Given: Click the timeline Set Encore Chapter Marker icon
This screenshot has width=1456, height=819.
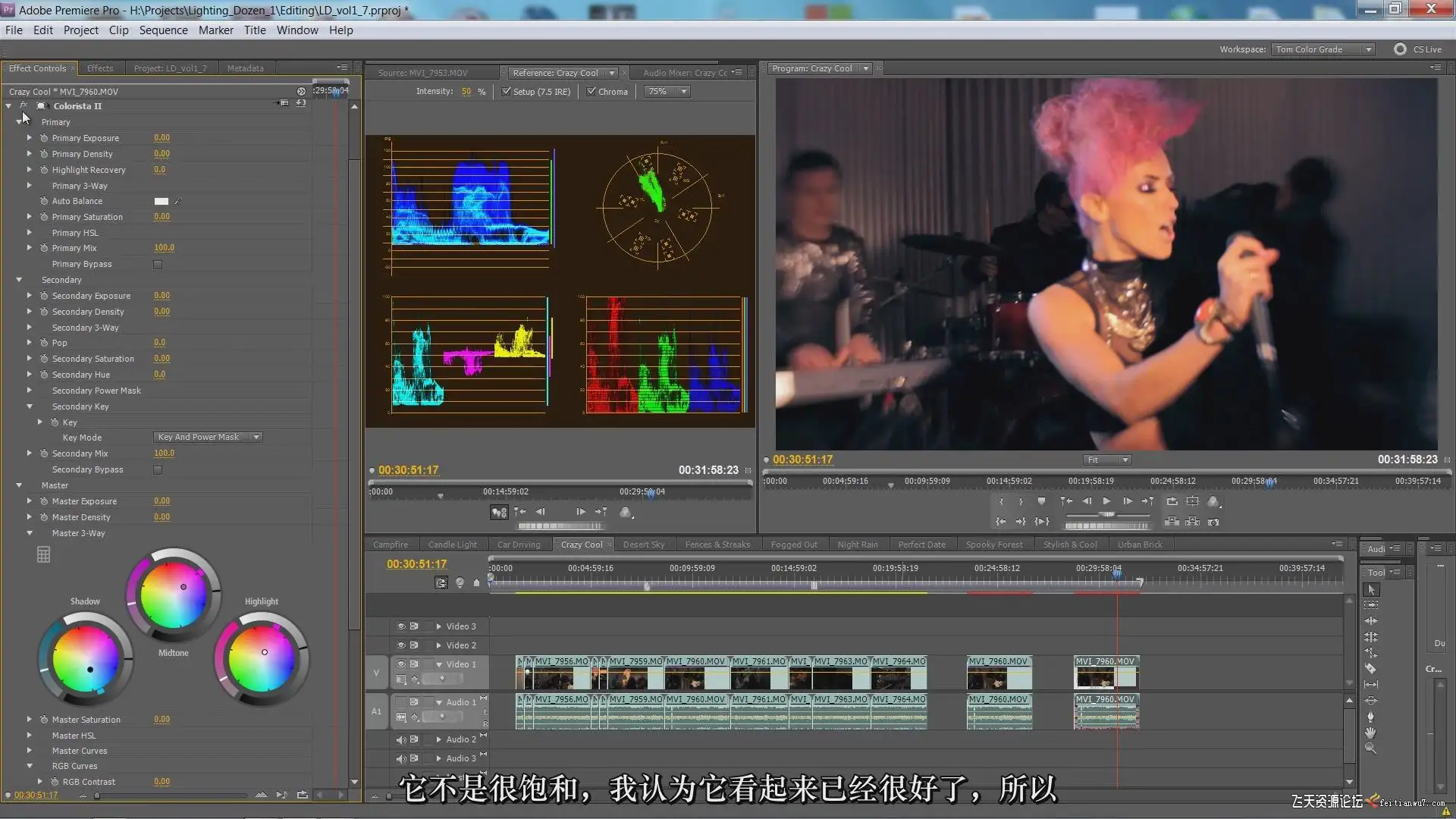Looking at the screenshot, I should [460, 582].
